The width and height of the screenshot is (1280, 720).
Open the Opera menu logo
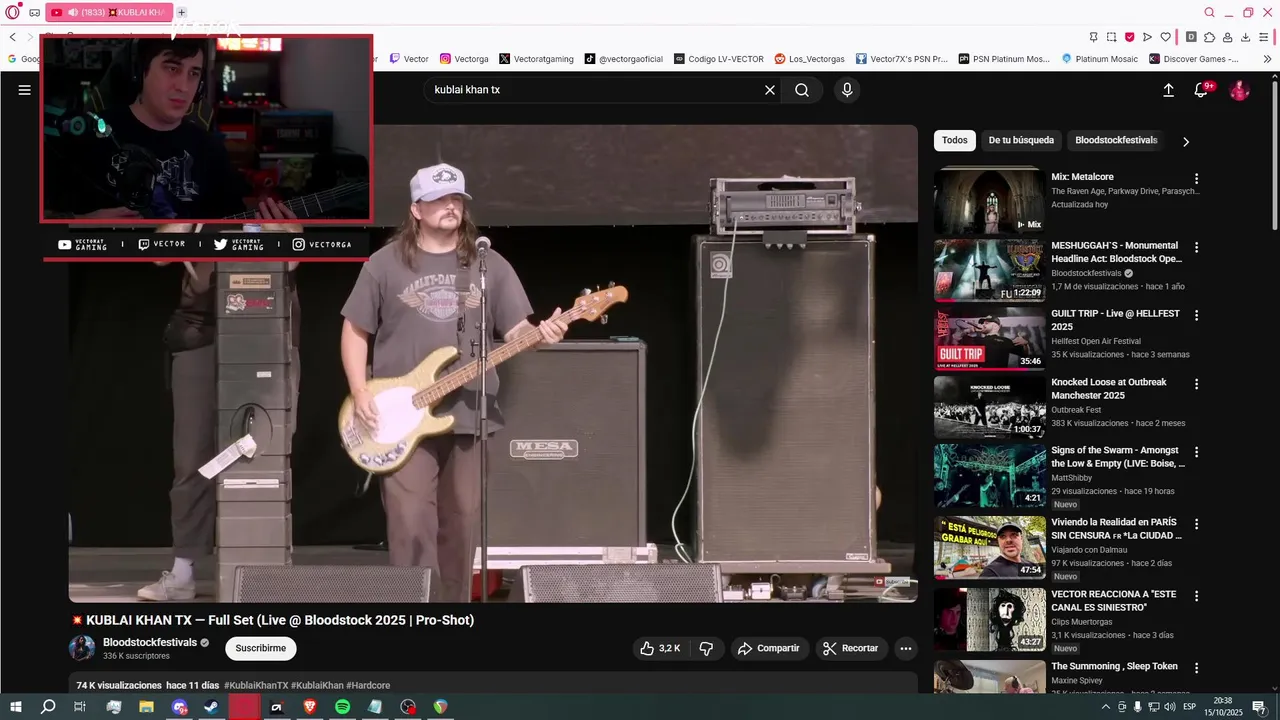tap(12, 12)
